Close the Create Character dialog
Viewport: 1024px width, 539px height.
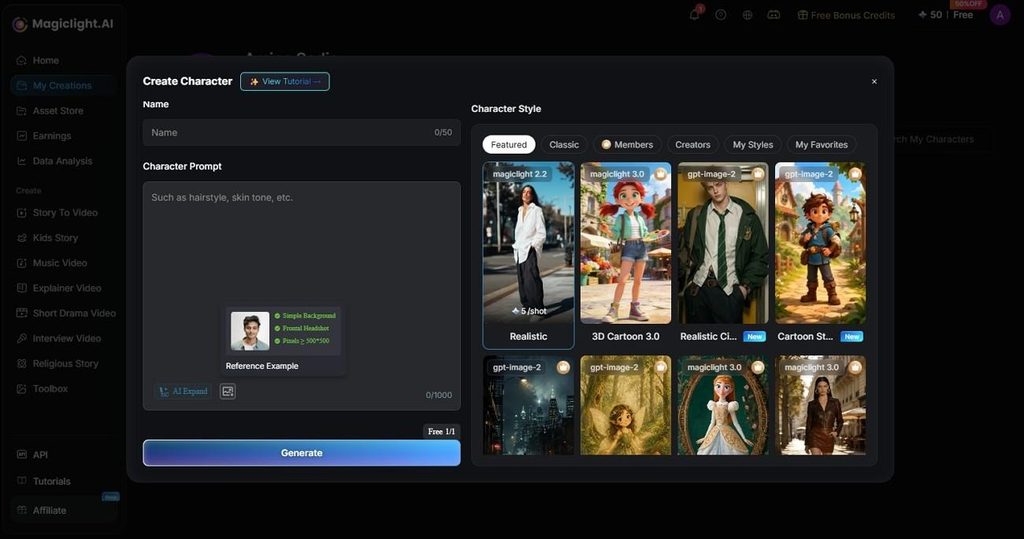click(874, 82)
